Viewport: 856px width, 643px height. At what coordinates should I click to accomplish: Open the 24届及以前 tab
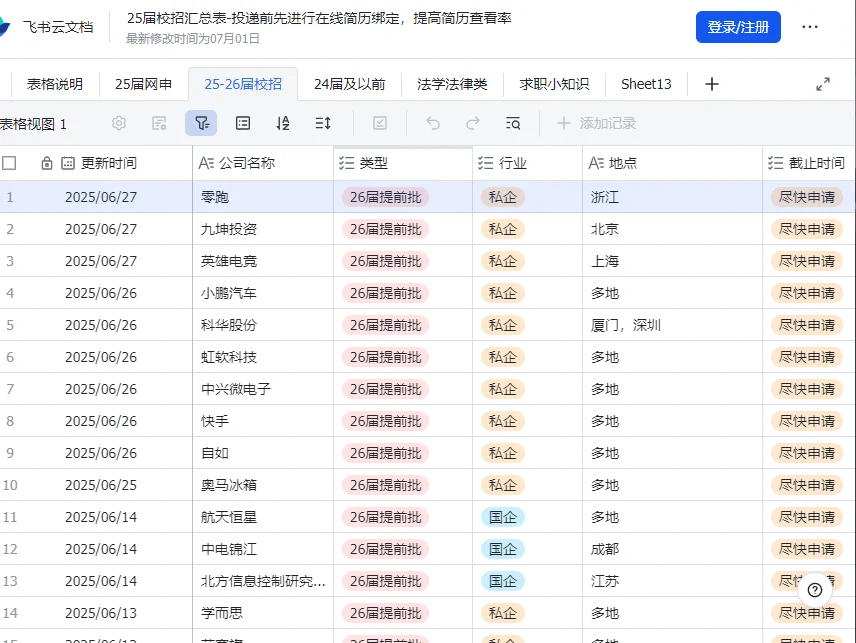[349, 84]
